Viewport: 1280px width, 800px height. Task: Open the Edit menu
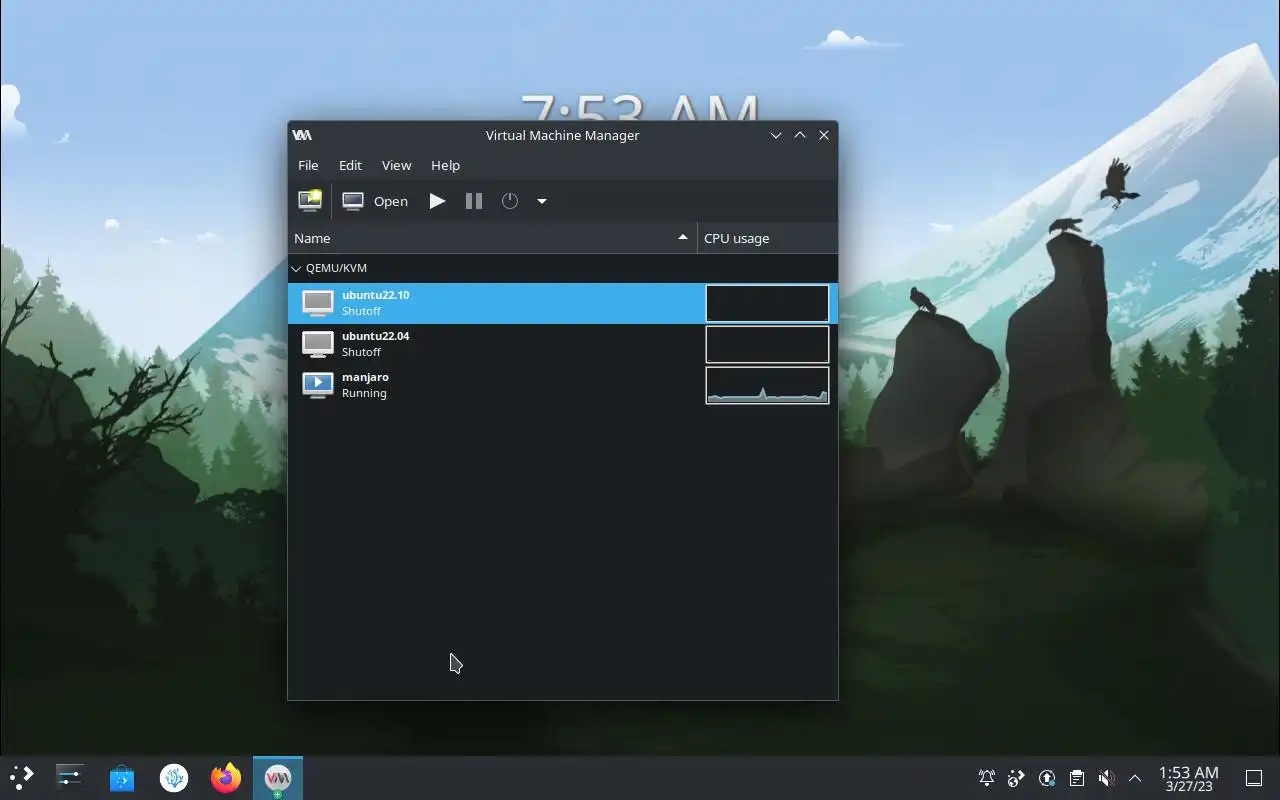click(x=350, y=165)
